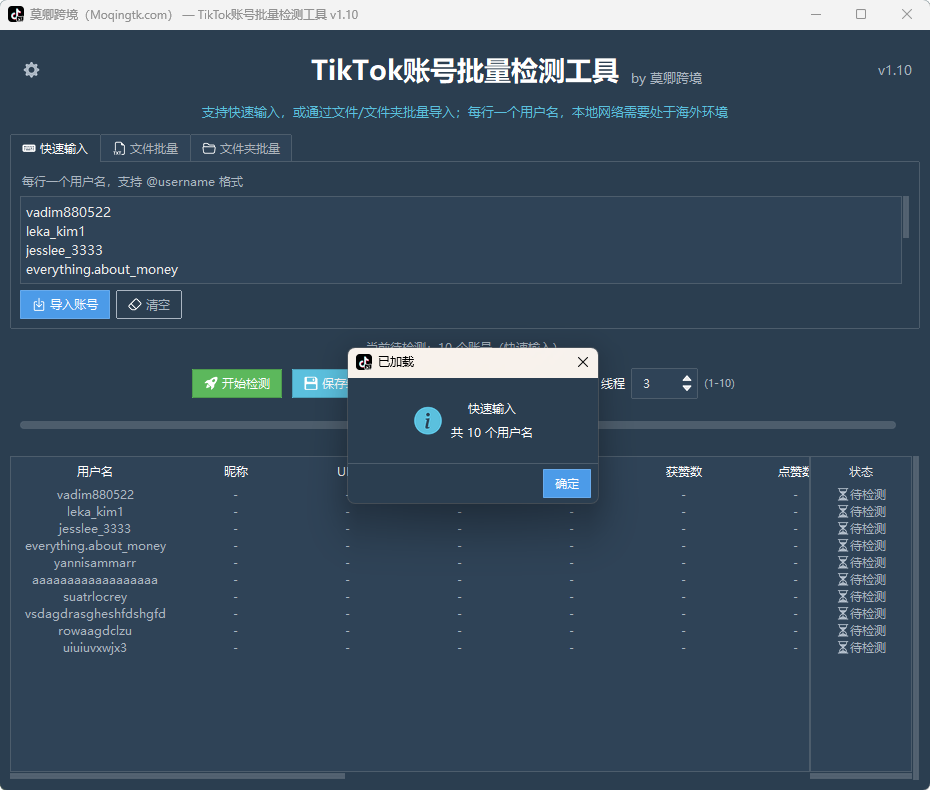Click the info icon in the dialog
Image resolution: width=930 pixels, height=790 pixels.
pos(428,421)
